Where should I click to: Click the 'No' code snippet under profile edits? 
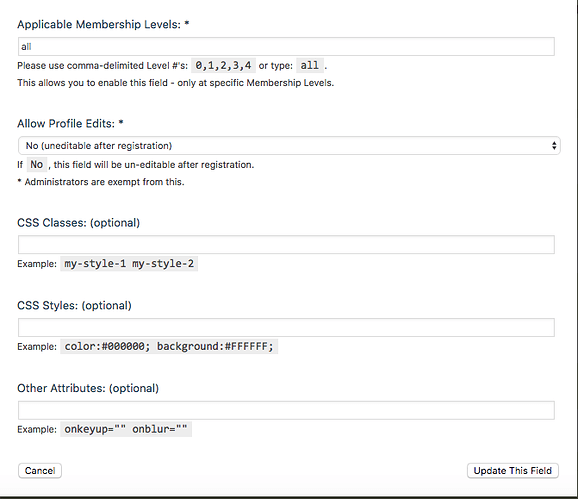36,164
